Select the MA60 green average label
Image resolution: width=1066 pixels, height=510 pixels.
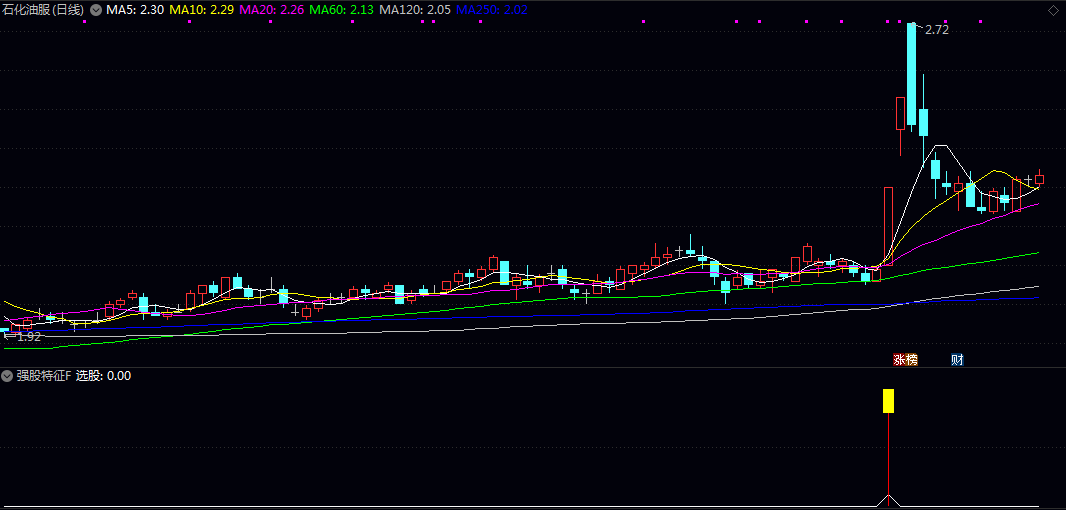[x=342, y=9]
